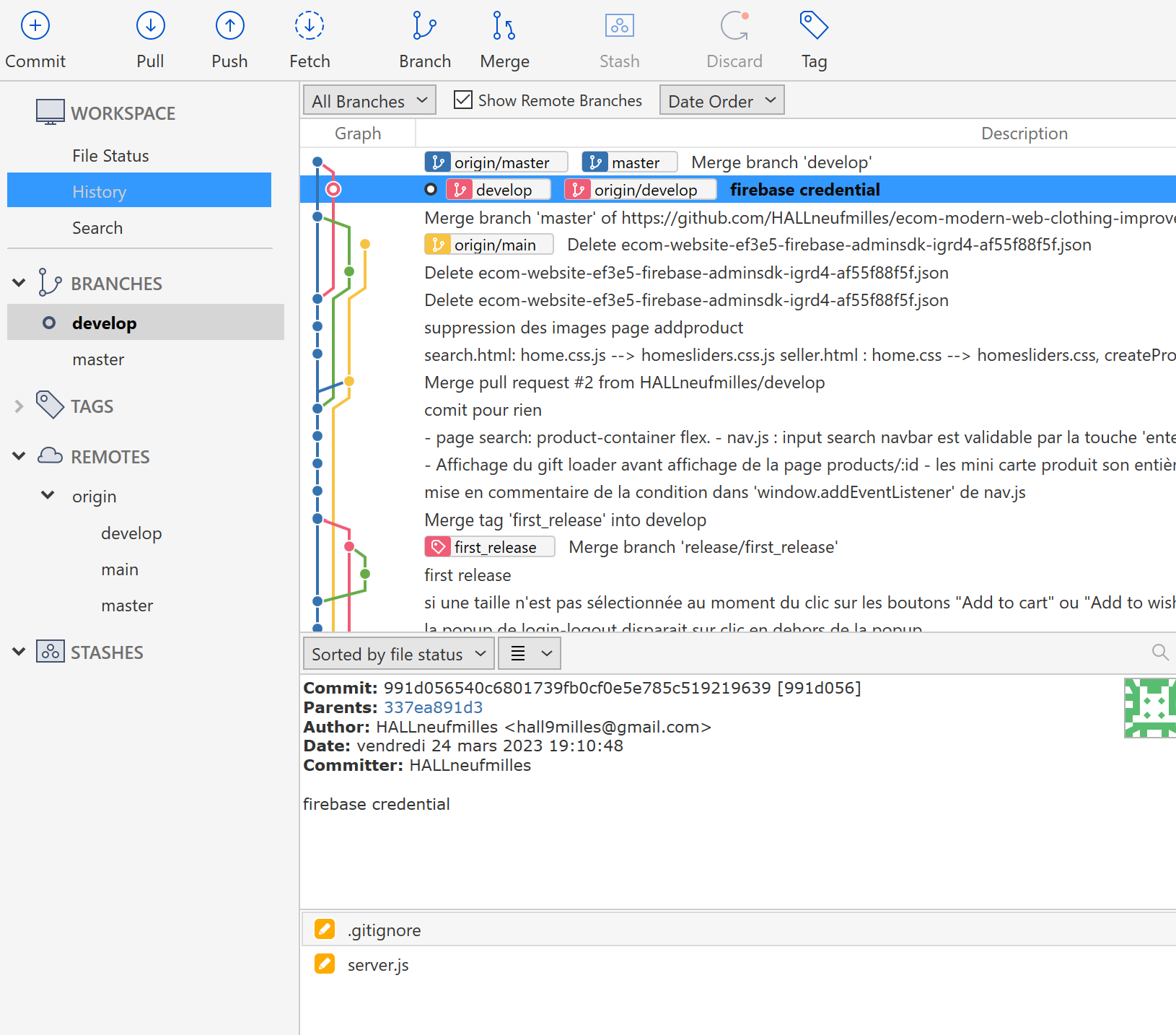The width and height of the screenshot is (1176, 1035).
Task: Click the search magnifier above the commit details
Action: (1159, 652)
